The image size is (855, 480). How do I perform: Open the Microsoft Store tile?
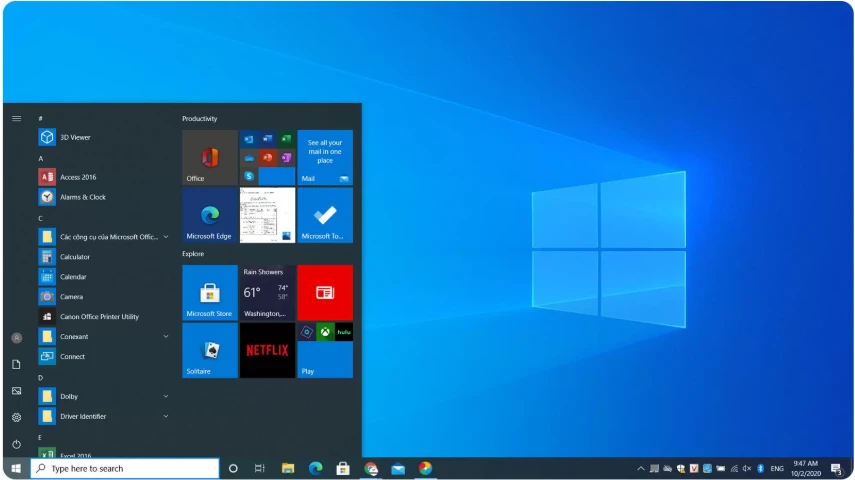coord(210,293)
